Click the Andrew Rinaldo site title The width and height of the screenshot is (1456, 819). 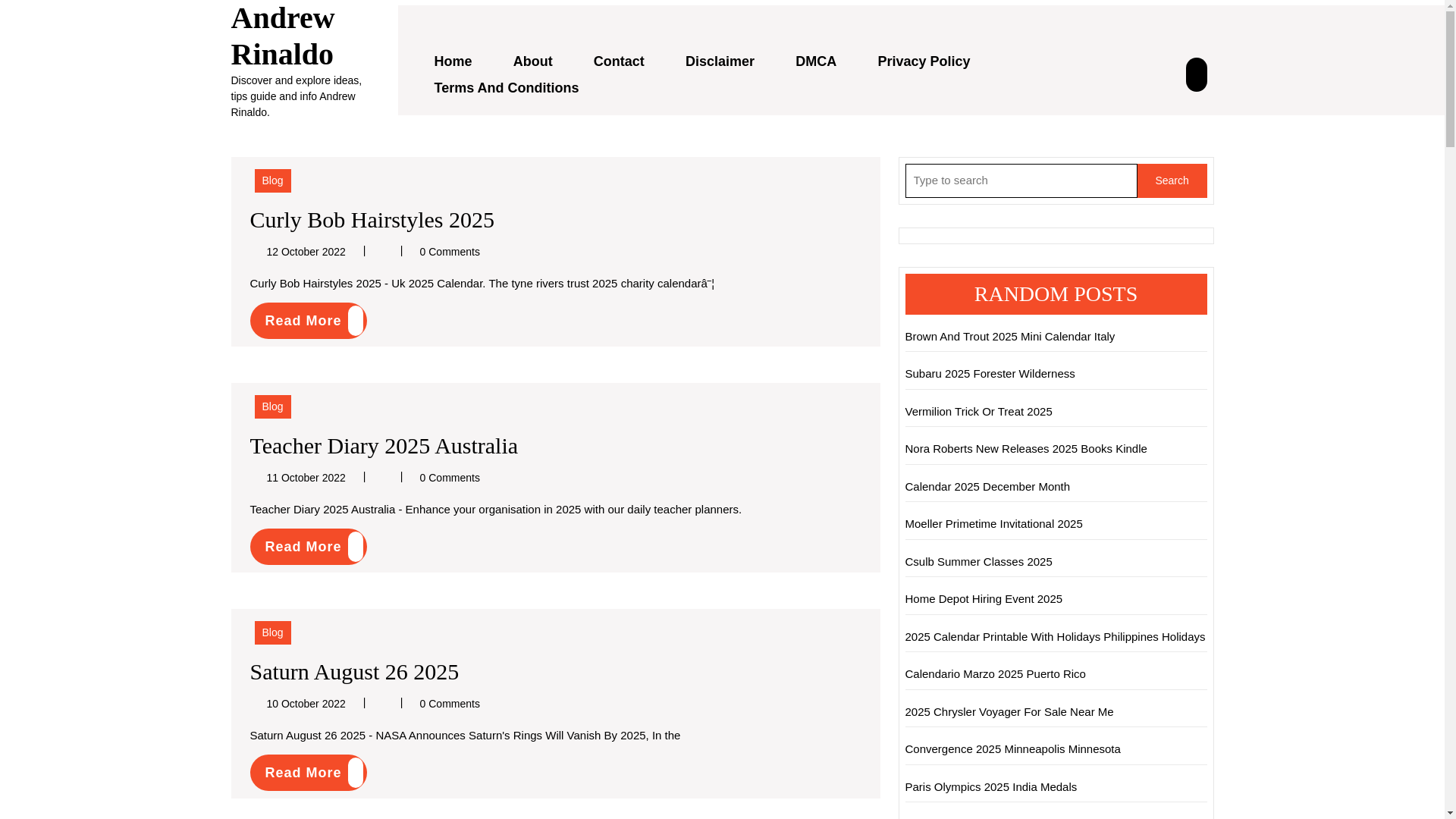(283, 36)
